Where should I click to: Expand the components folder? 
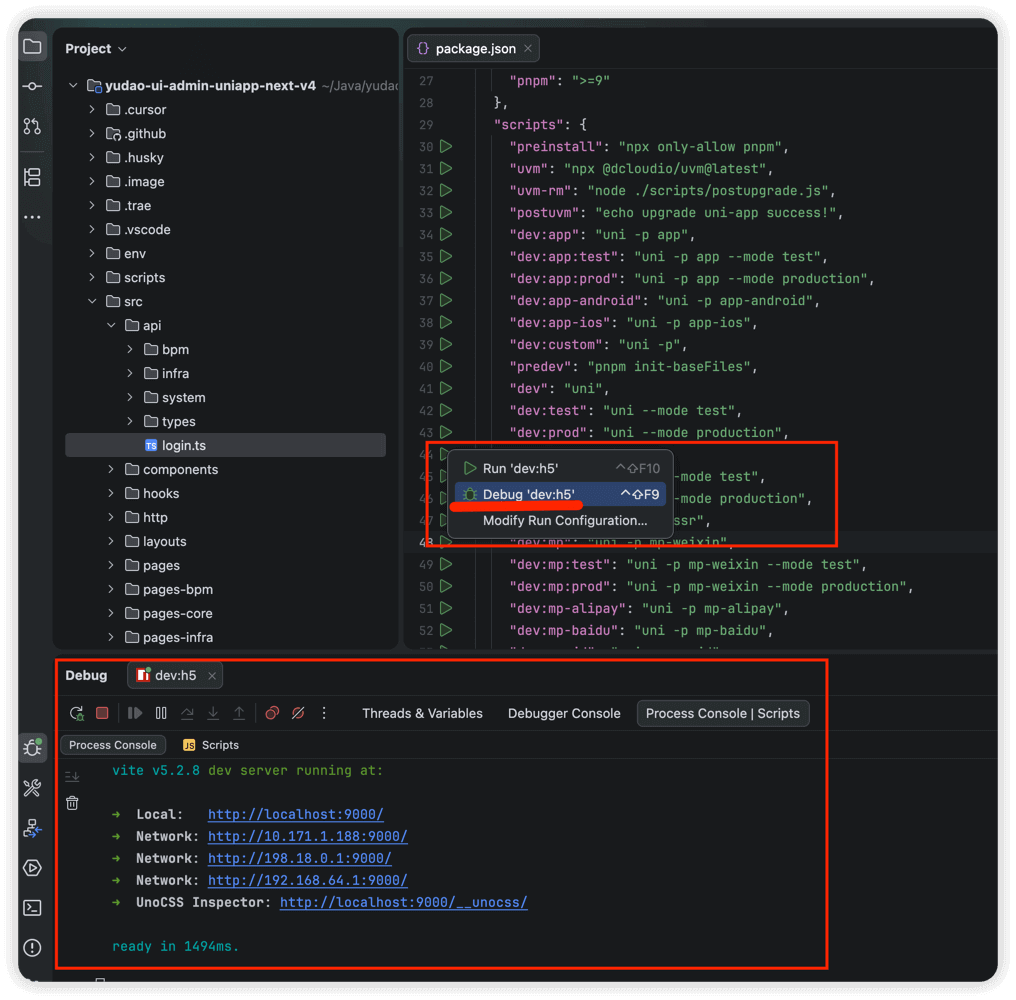(x=112, y=469)
